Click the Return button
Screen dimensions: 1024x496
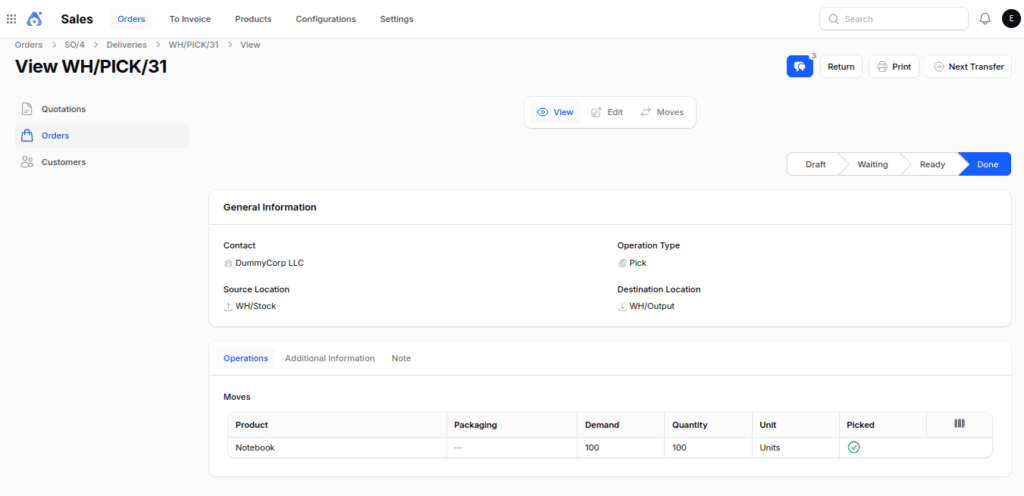pos(841,67)
